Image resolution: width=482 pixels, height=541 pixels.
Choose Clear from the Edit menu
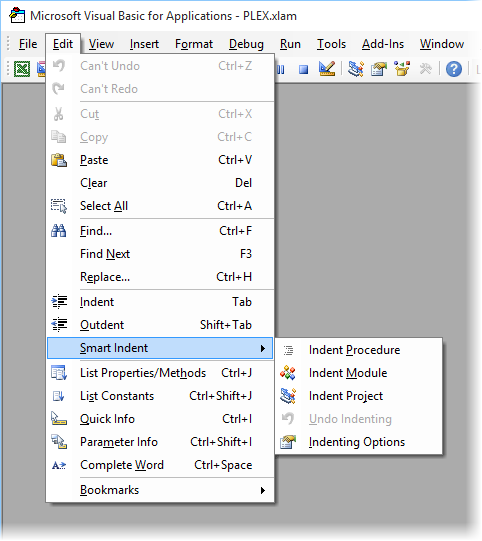(160, 183)
